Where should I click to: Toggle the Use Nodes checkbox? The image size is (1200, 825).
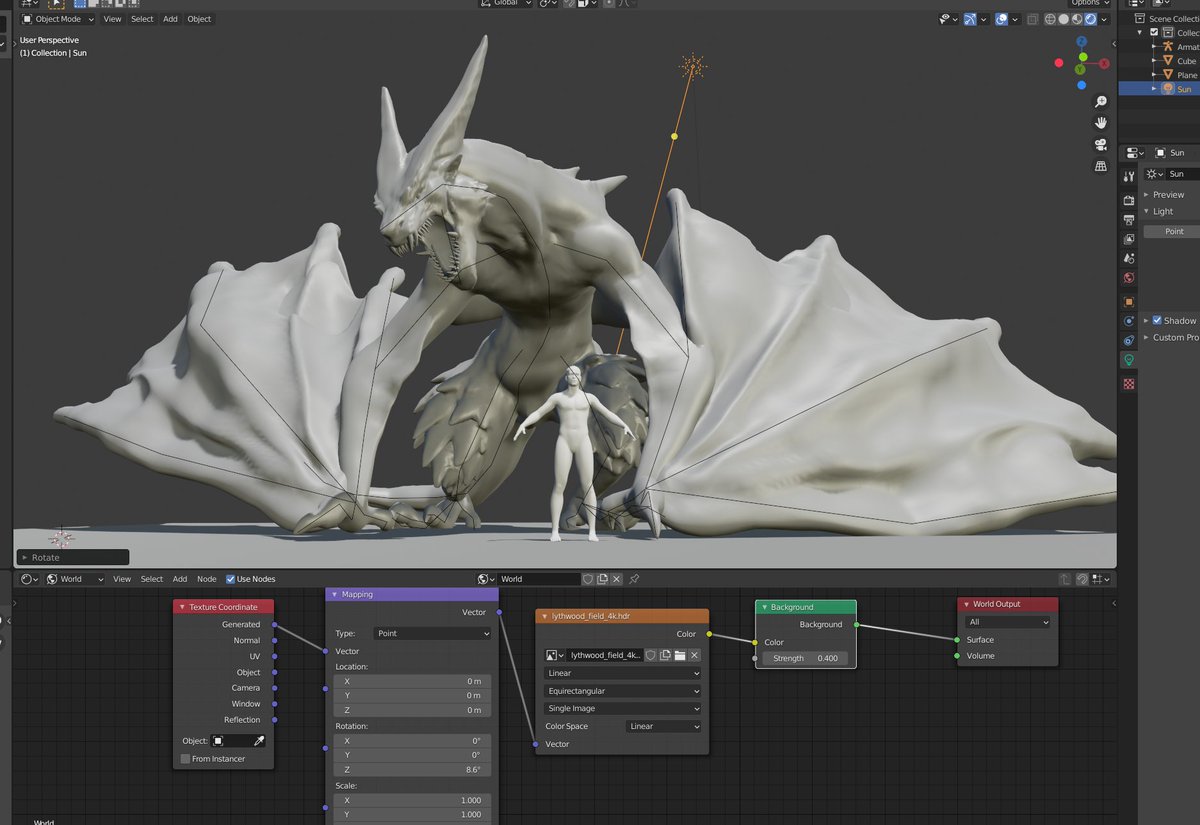pyautogui.click(x=231, y=579)
